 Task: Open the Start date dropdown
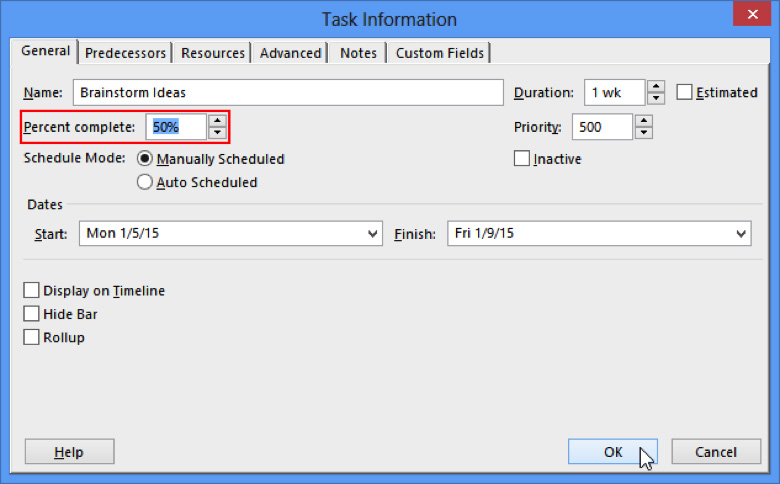[x=372, y=234]
